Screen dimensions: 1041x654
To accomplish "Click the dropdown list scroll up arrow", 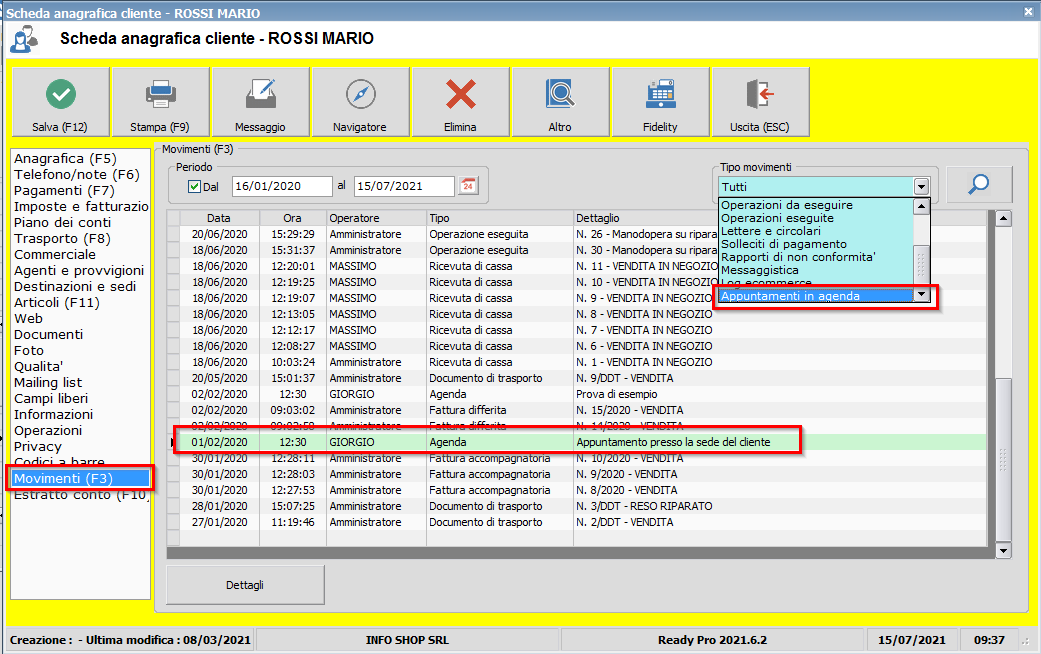I will pos(921,206).
